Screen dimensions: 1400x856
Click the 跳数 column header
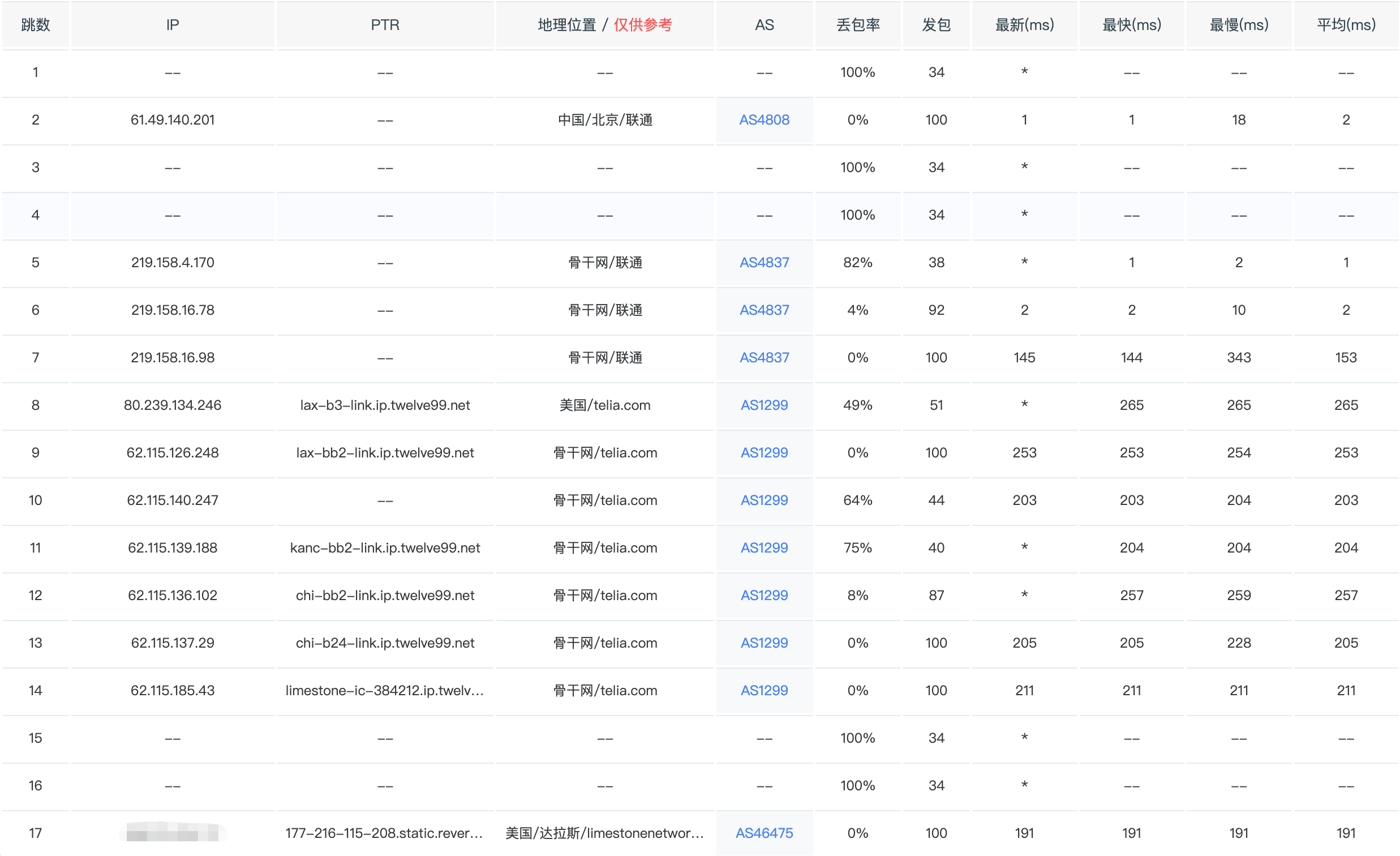click(x=35, y=25)
